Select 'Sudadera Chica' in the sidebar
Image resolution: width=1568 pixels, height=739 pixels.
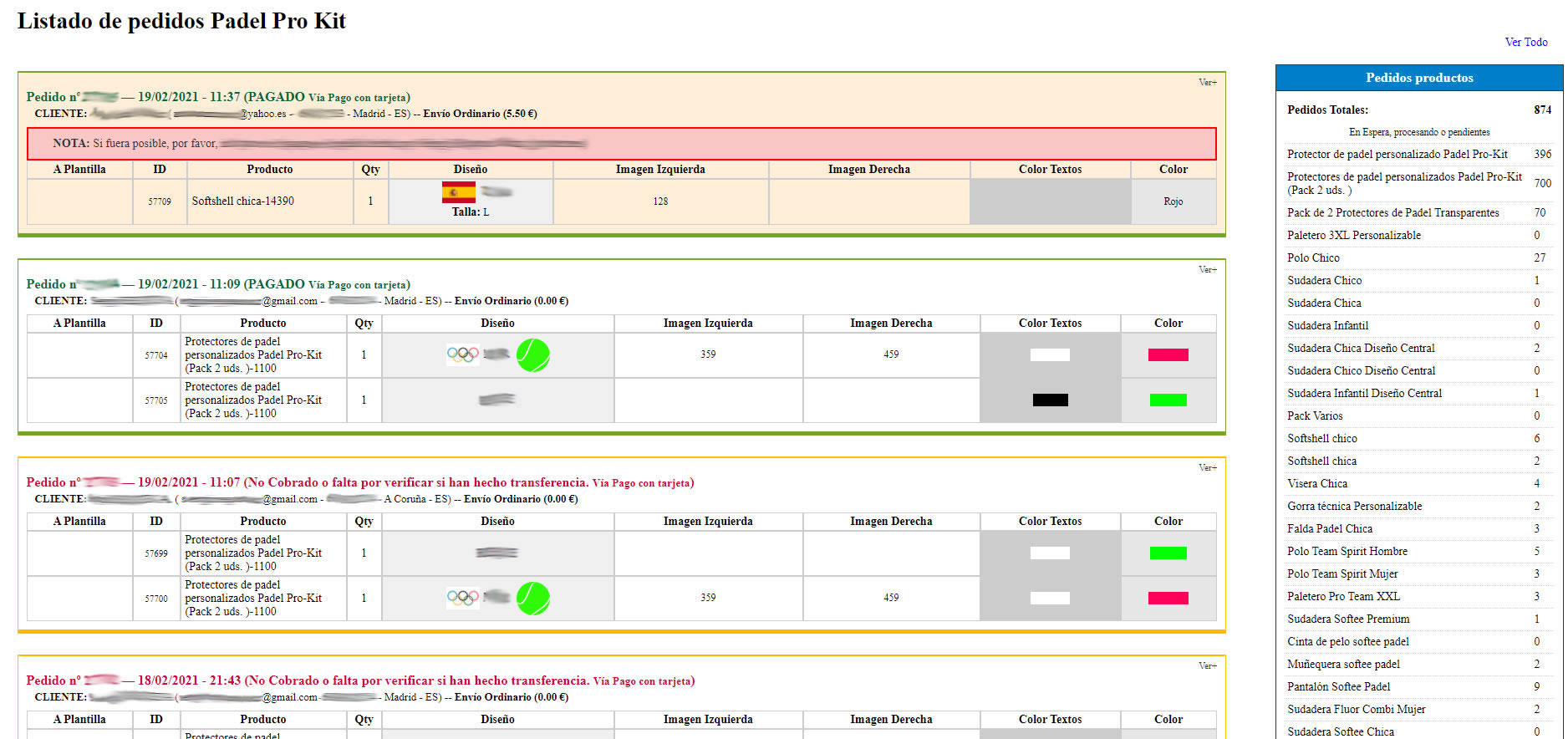1419,303
